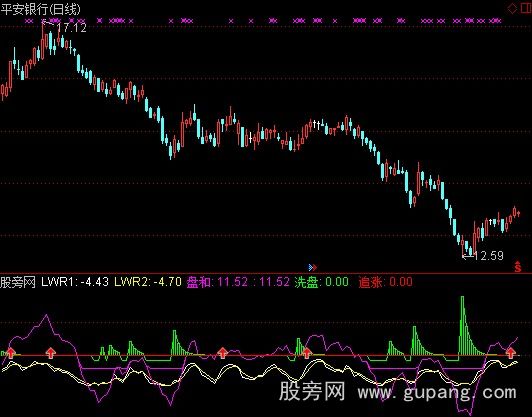
Task: Click the LWR1: -4.43 indicator value
Action: click(75, 282)
